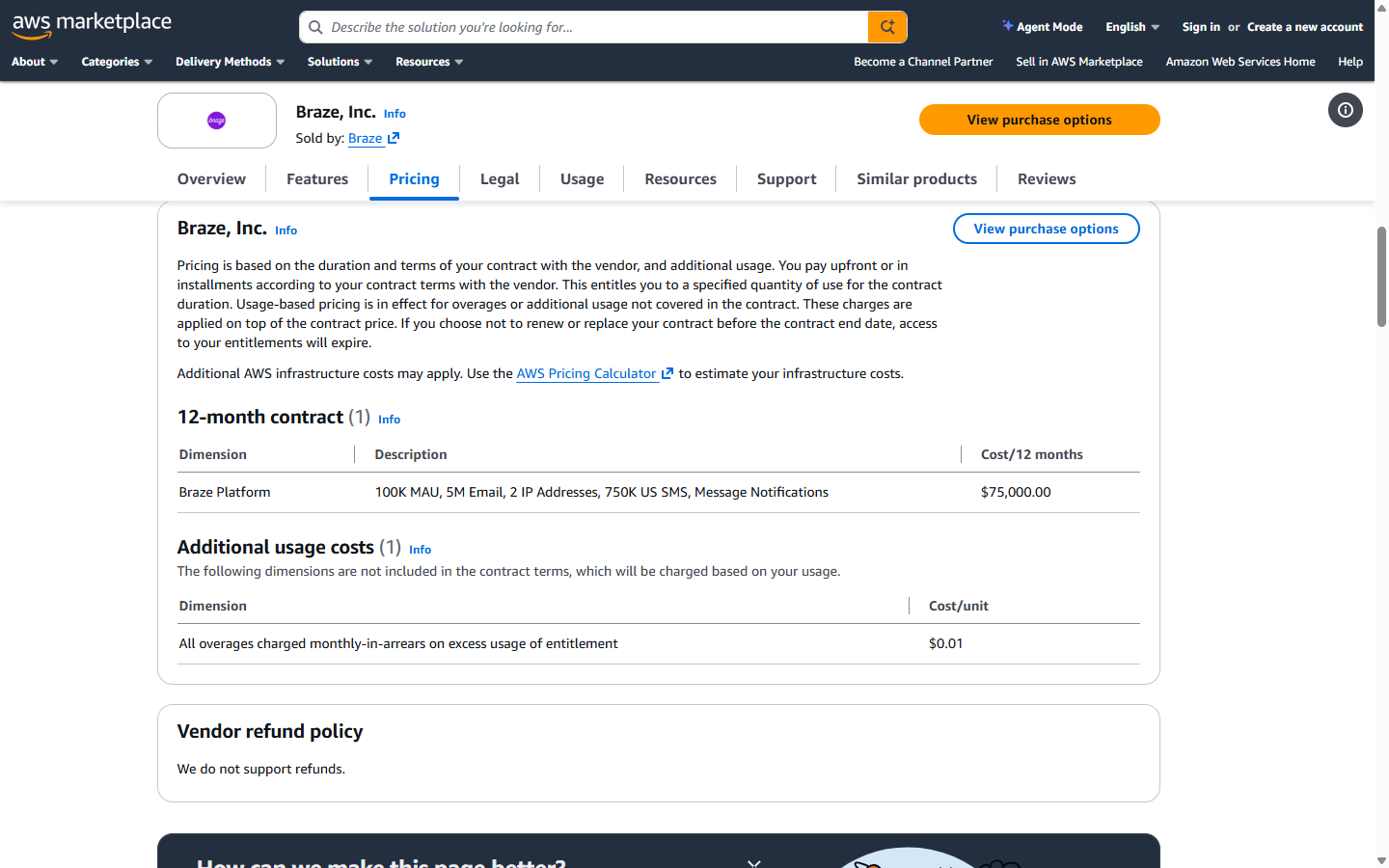This screenshot has height=868, width=1389.
Task: Switch to the Reviews tab
Action: [x=1047, y=179]
